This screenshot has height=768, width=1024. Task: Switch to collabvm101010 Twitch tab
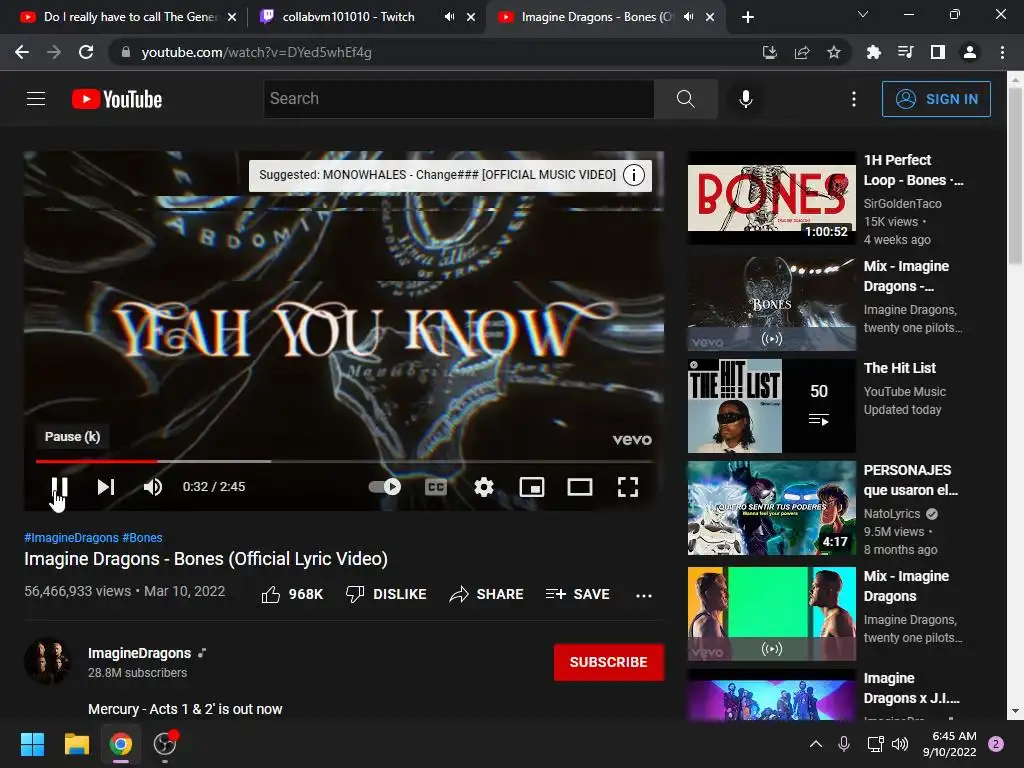348,17
